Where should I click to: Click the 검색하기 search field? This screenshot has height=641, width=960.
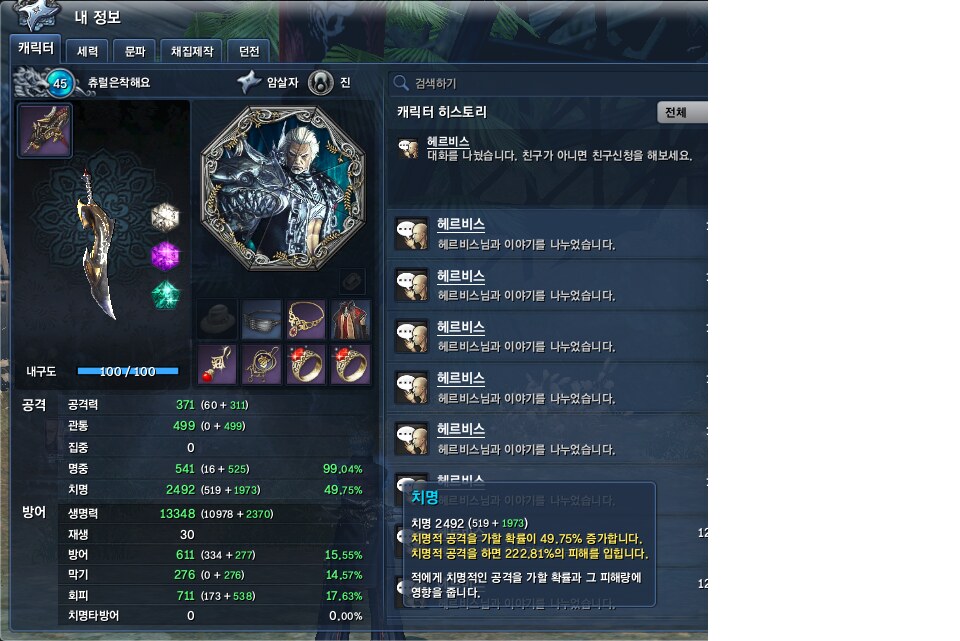tap(548, 83)
